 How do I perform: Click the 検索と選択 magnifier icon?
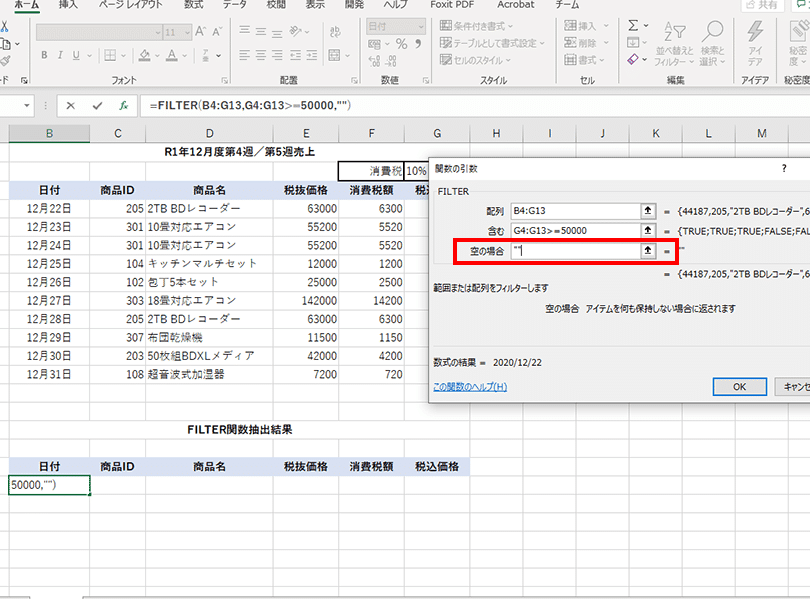[x=713, y=44]
